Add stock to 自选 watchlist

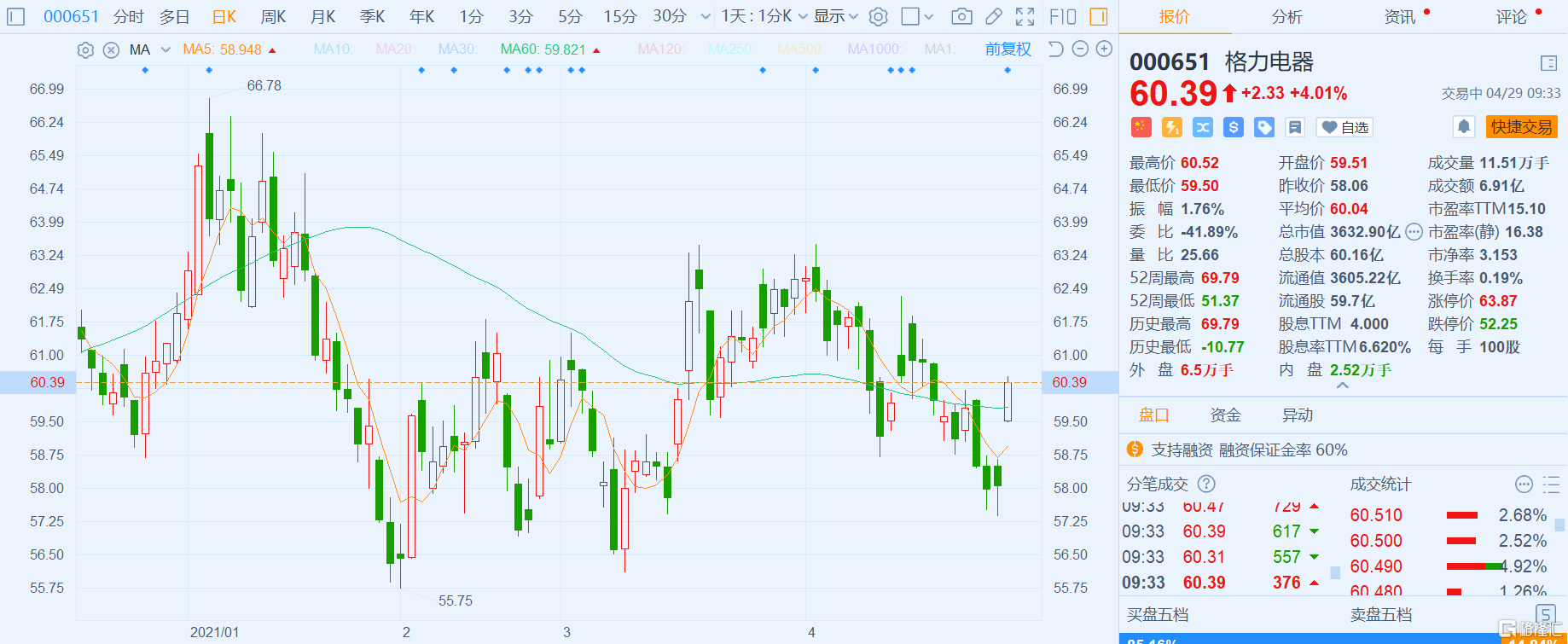tap(1344, 127)
